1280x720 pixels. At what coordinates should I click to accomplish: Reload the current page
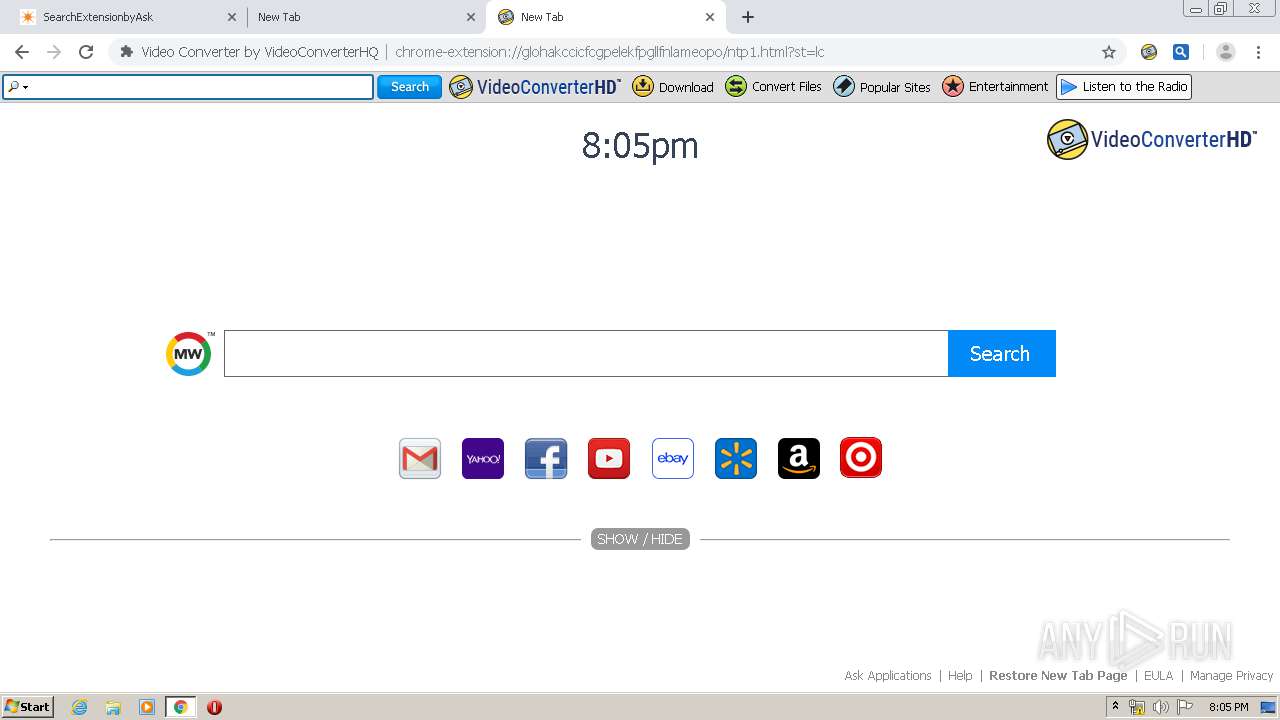point(86,52)
